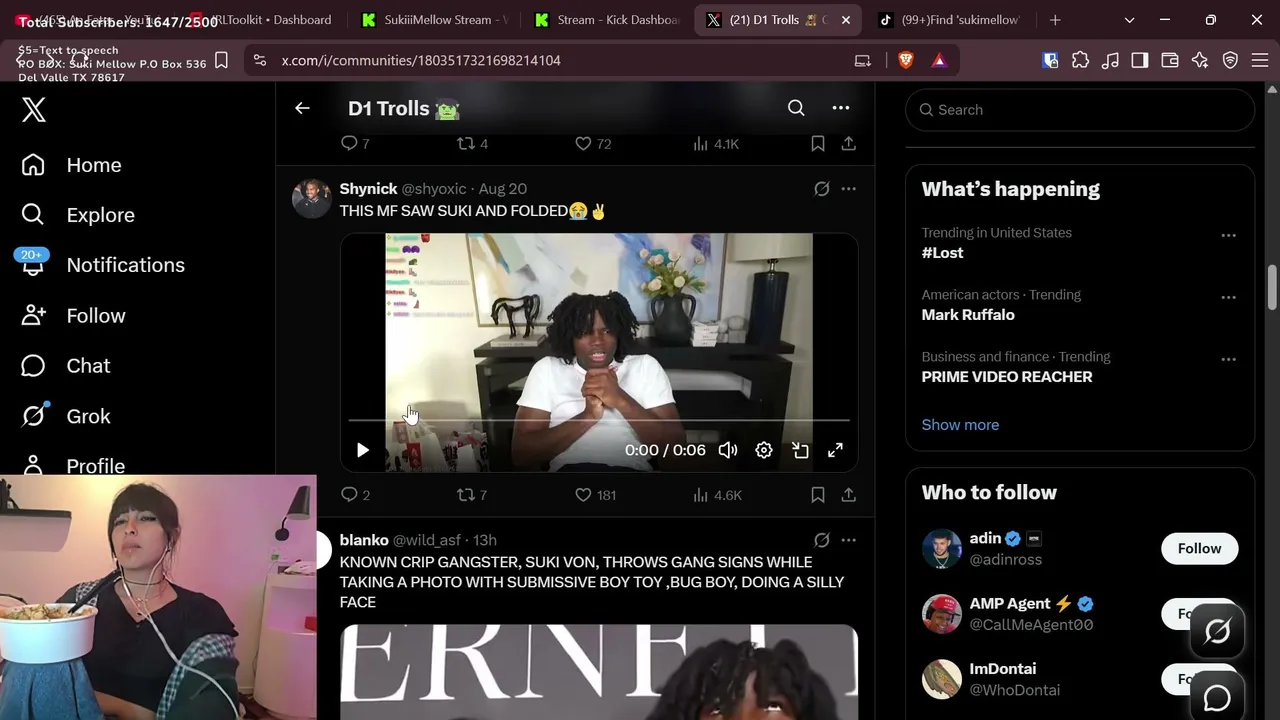Open more options for #Lost trend
This screenshot has width=1280, height=720.
1228,236
